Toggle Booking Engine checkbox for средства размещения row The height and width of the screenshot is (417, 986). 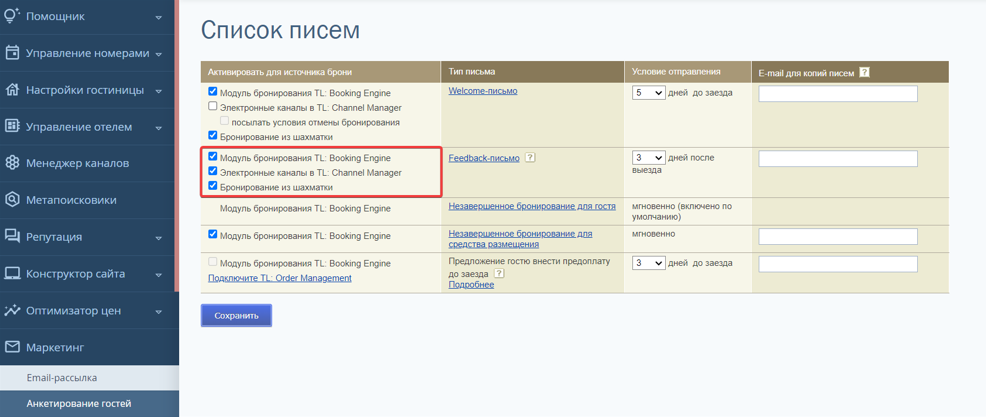pyautogui.click(x=213, y=235)
